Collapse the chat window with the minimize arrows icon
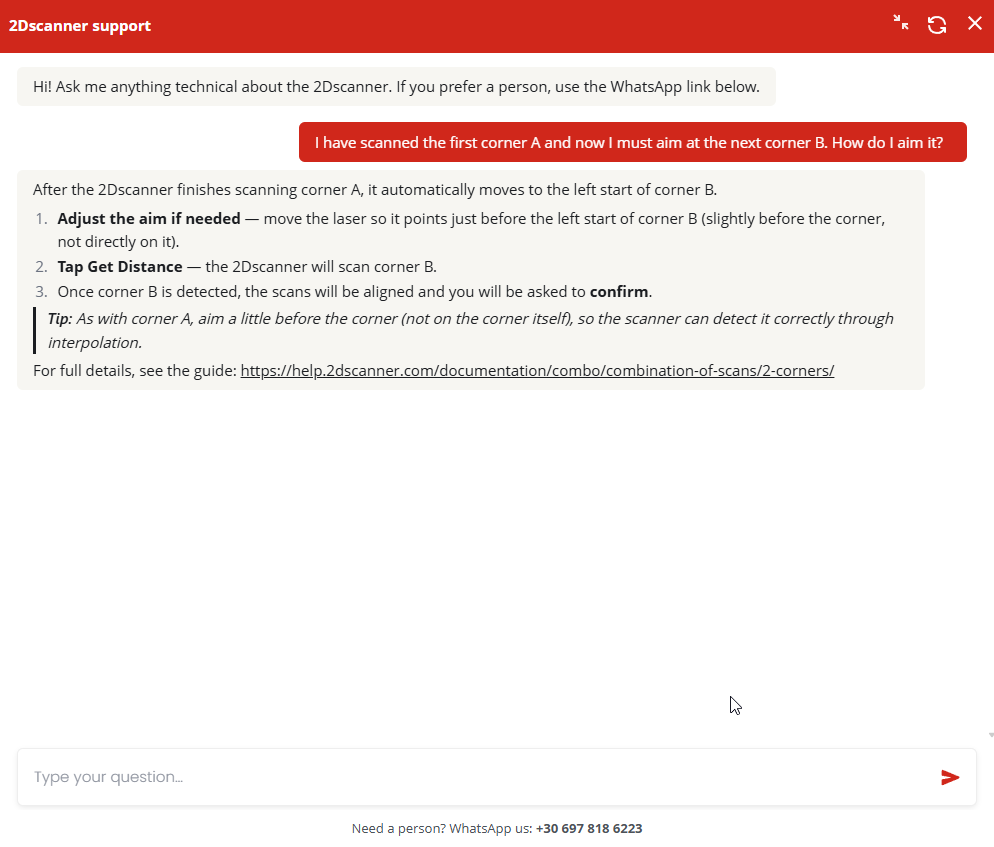Screen dimensions: 994x847 click(901, 23)
